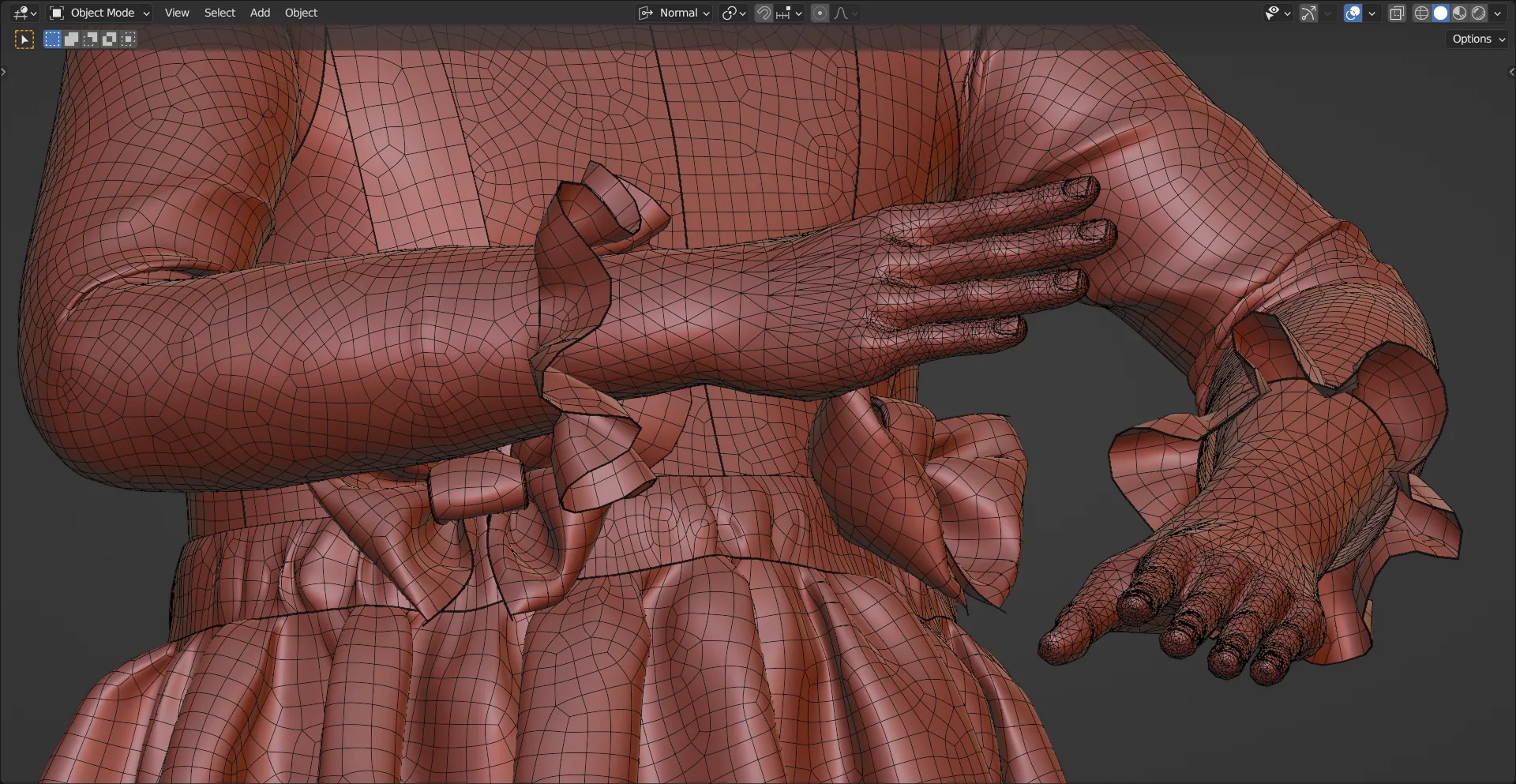Switch to rendered viewport shading
This screenshot has width=1516, height=784.
pos(1478,13)
